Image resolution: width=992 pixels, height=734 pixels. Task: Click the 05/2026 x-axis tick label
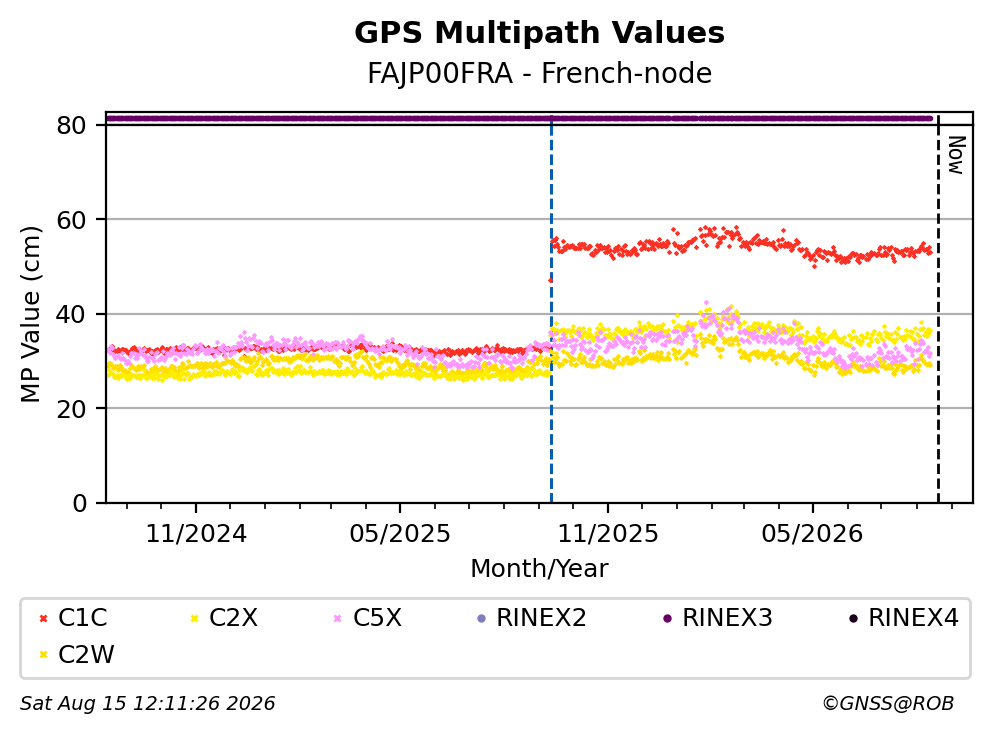tap(812, 534)
